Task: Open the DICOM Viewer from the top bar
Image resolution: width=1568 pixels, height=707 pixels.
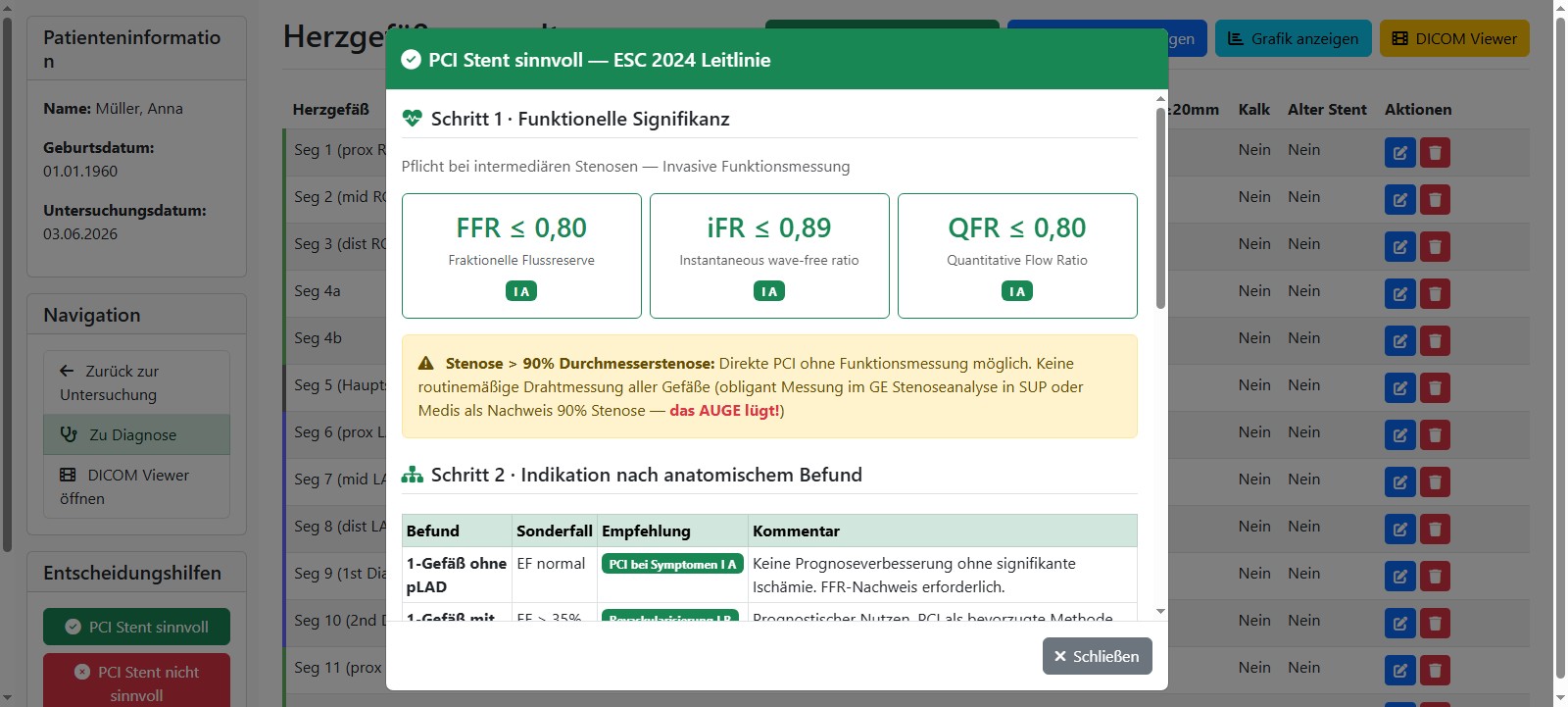Action: click(x=1454, y=38)
